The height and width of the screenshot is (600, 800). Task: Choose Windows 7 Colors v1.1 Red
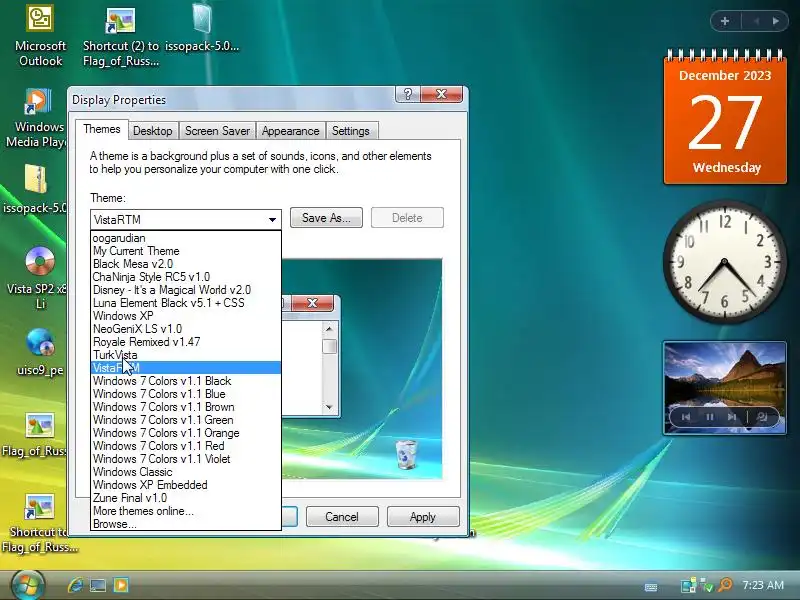point(186,446)
